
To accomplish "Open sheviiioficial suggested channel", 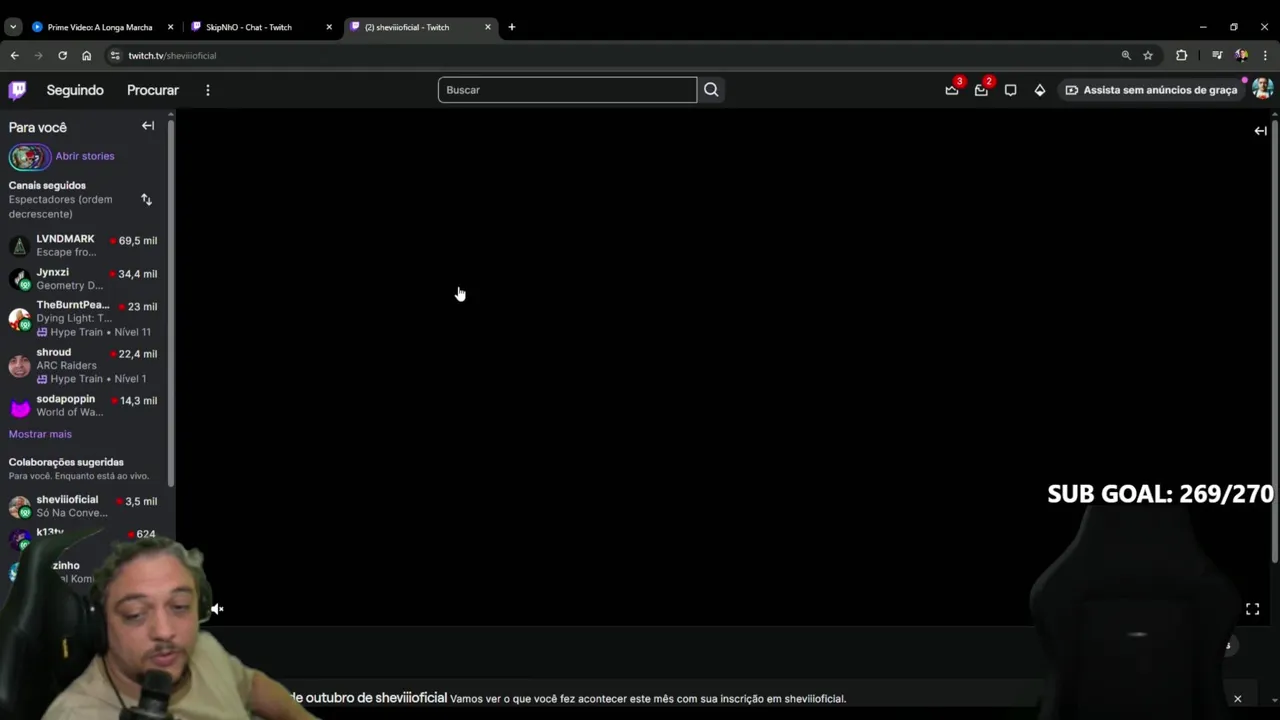I will click(x=83, y=506).
